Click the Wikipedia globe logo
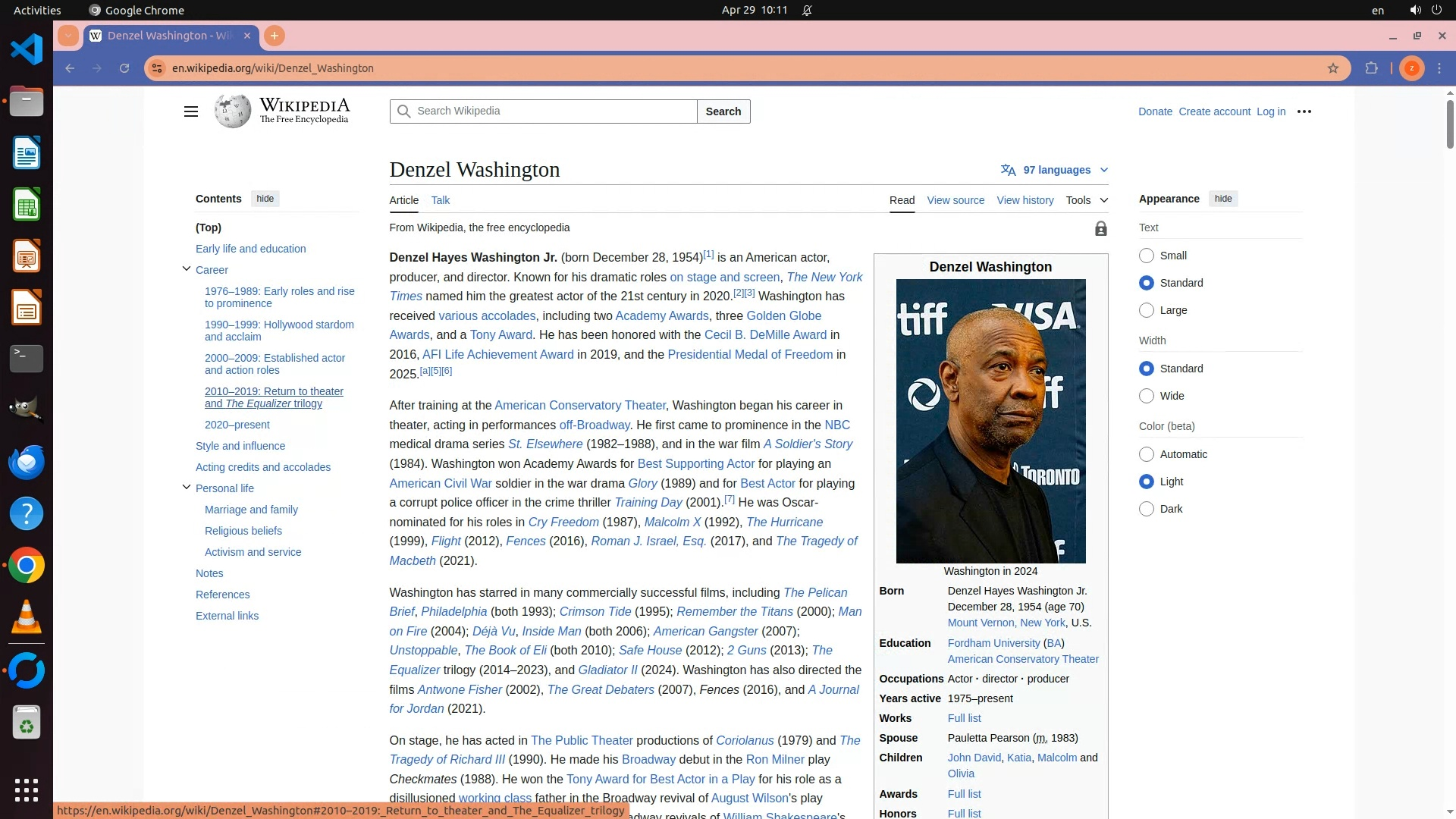Image resolution: width=1456 pixels, height=819 pixels. (232, 111)
